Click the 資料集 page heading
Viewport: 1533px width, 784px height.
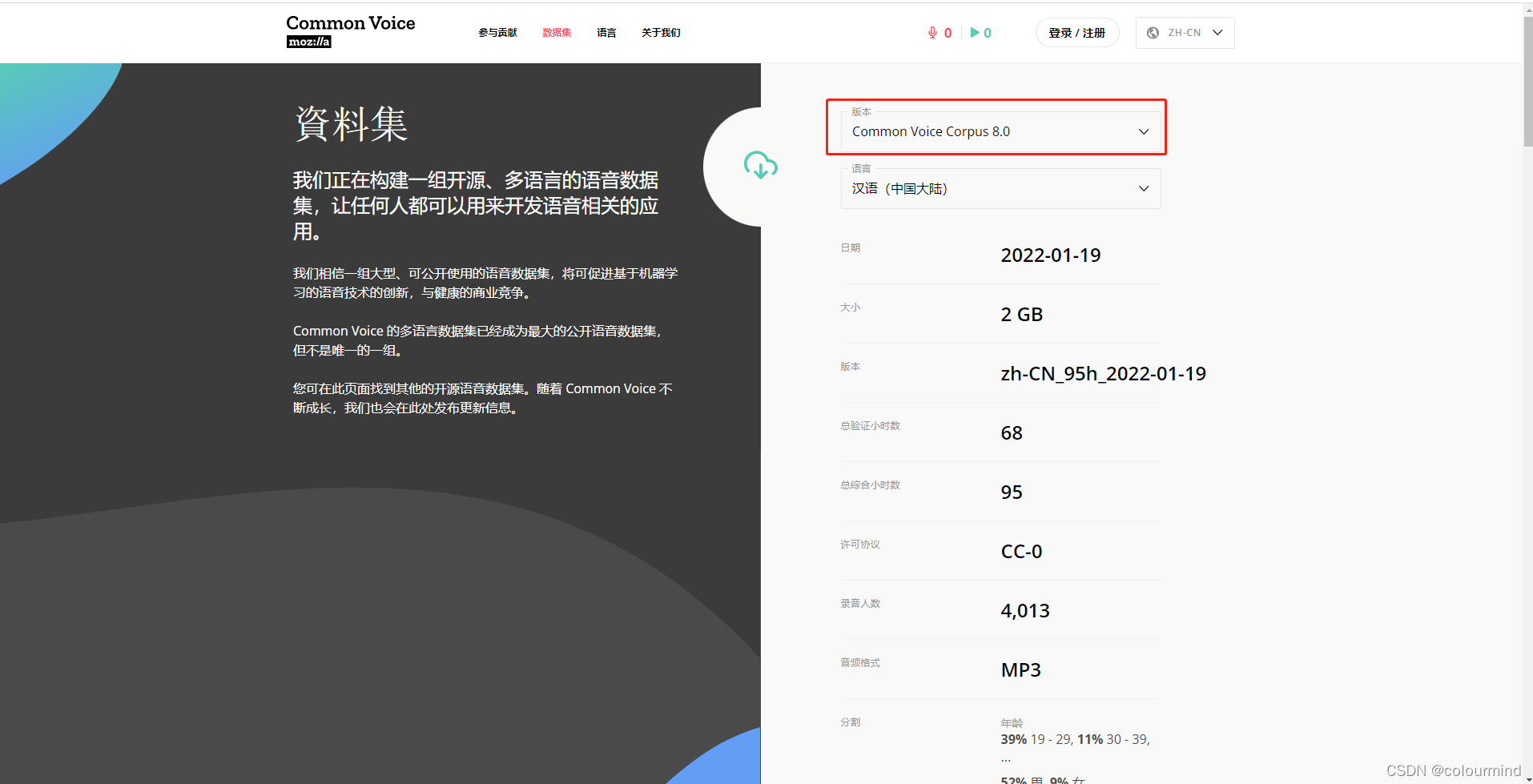(x=351, y=124)
